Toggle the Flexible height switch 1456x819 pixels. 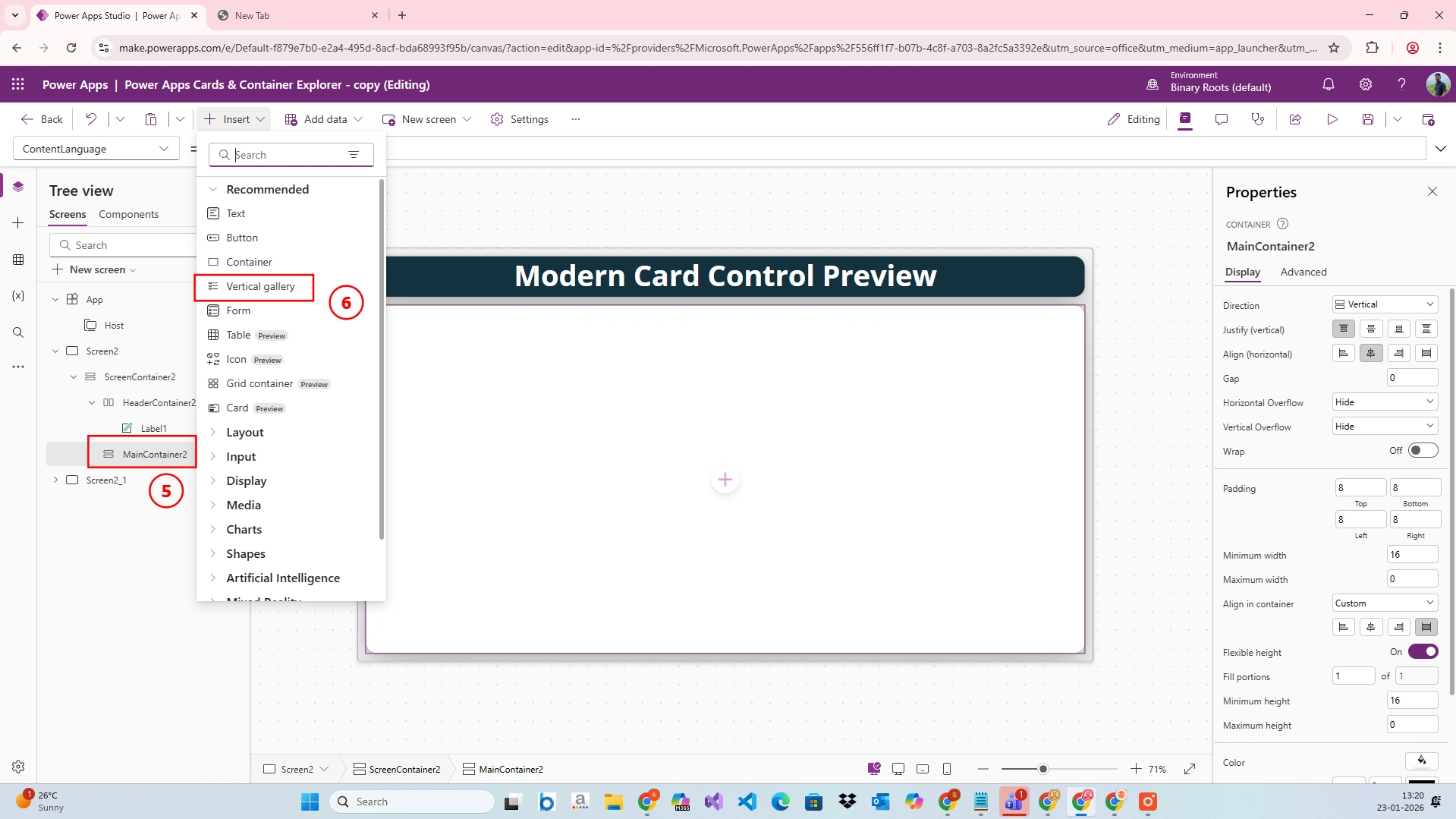pos(1423,651)
